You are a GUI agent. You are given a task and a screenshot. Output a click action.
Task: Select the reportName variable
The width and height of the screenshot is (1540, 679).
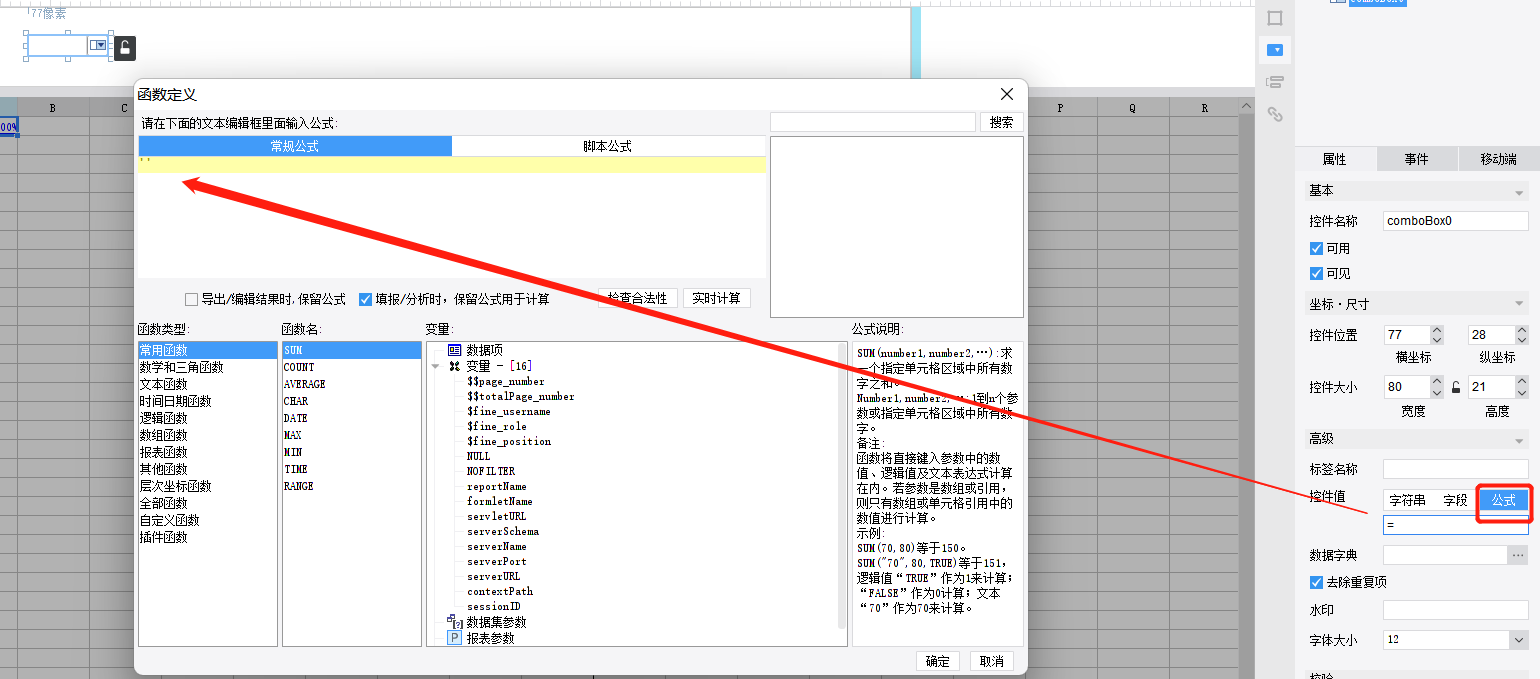(x=496, y=486)
